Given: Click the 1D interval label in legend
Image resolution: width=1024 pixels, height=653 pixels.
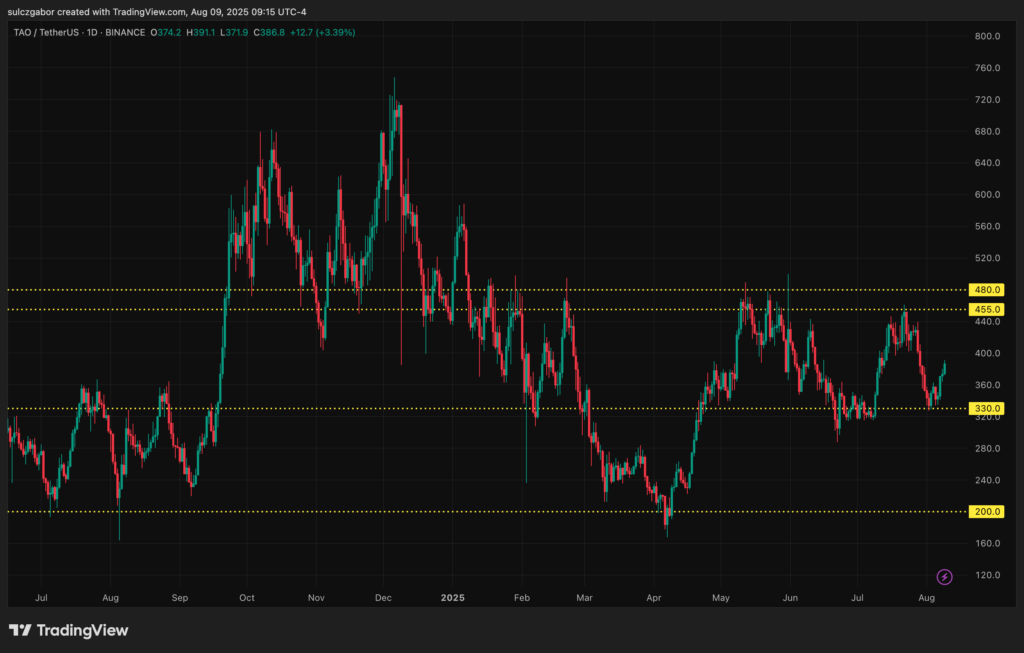Looking at the screenshot, I should [x=92, y=33].
